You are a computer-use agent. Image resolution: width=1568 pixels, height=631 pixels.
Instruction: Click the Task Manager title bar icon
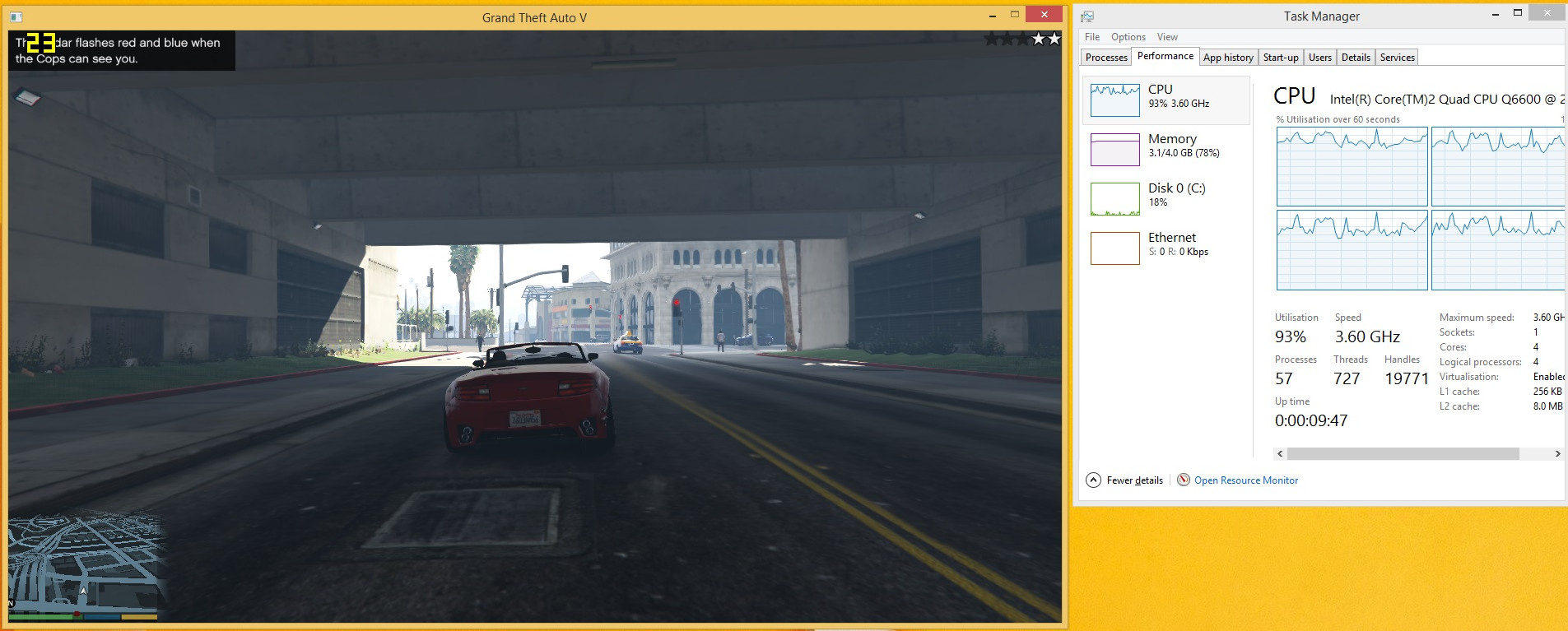click(x=1087, y=16)
